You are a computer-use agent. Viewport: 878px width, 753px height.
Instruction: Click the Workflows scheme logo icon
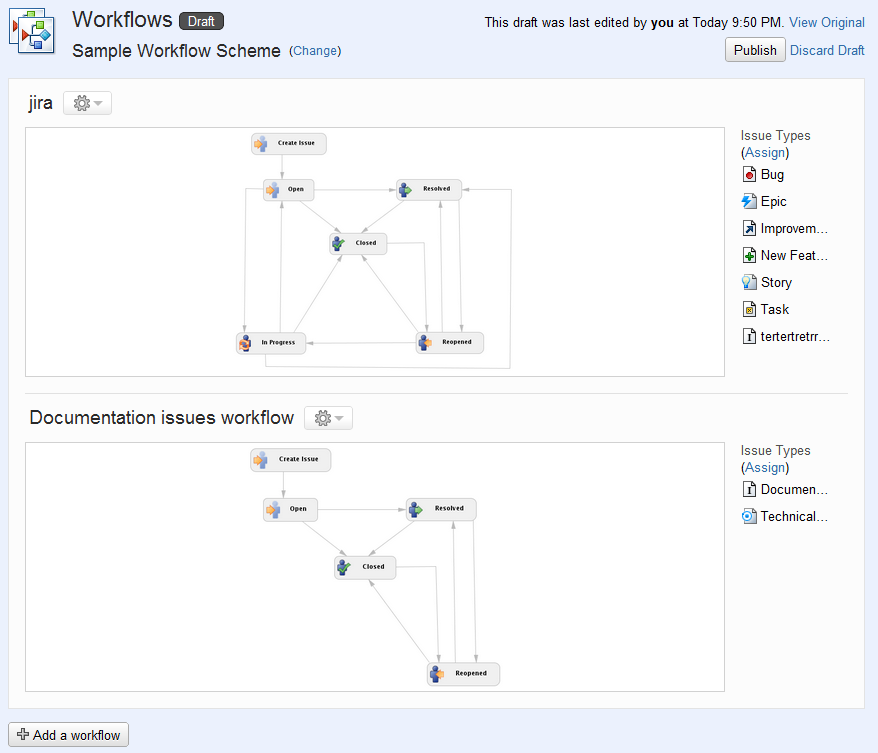[32, 31]
